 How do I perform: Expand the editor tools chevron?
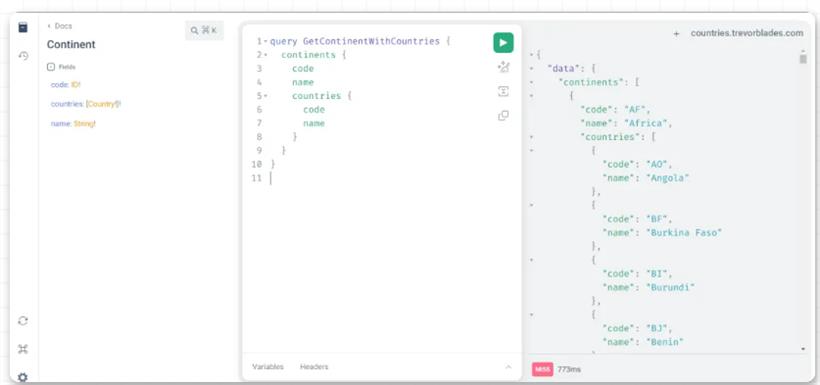point(508,367)
